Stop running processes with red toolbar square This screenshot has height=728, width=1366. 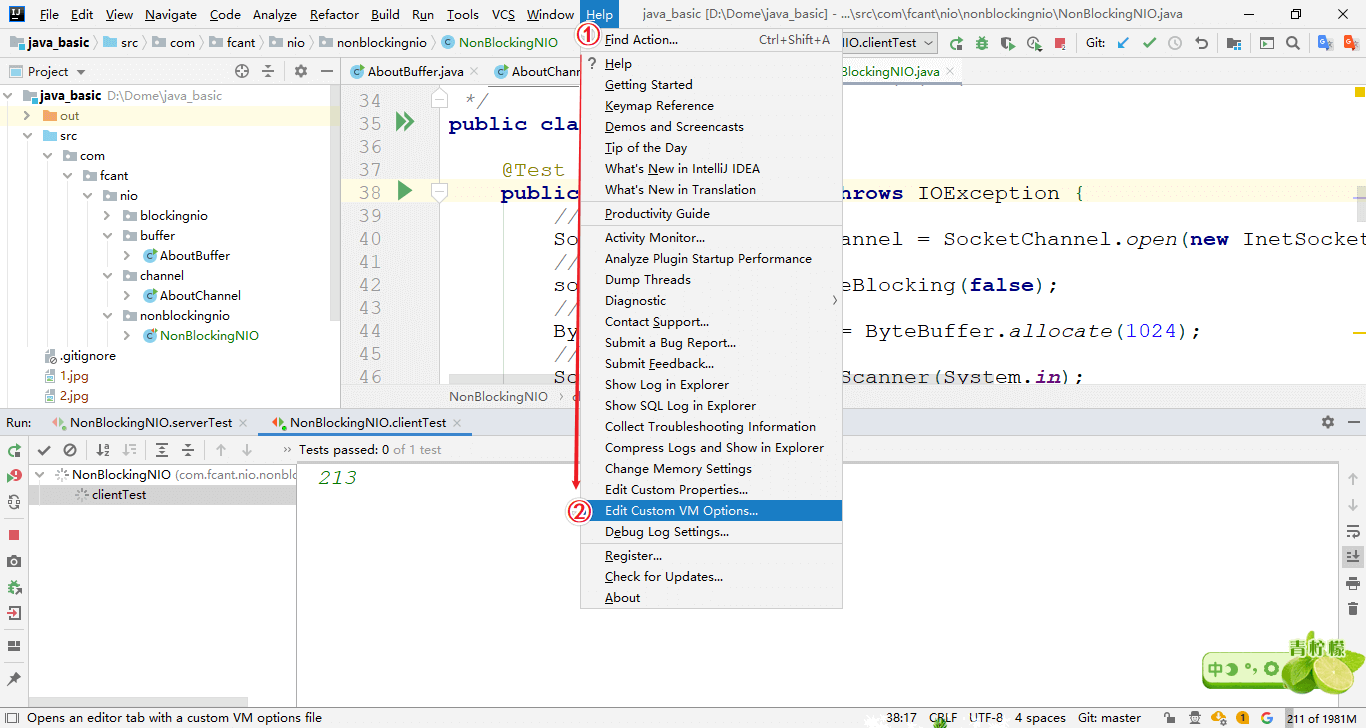coord(1060,43)
